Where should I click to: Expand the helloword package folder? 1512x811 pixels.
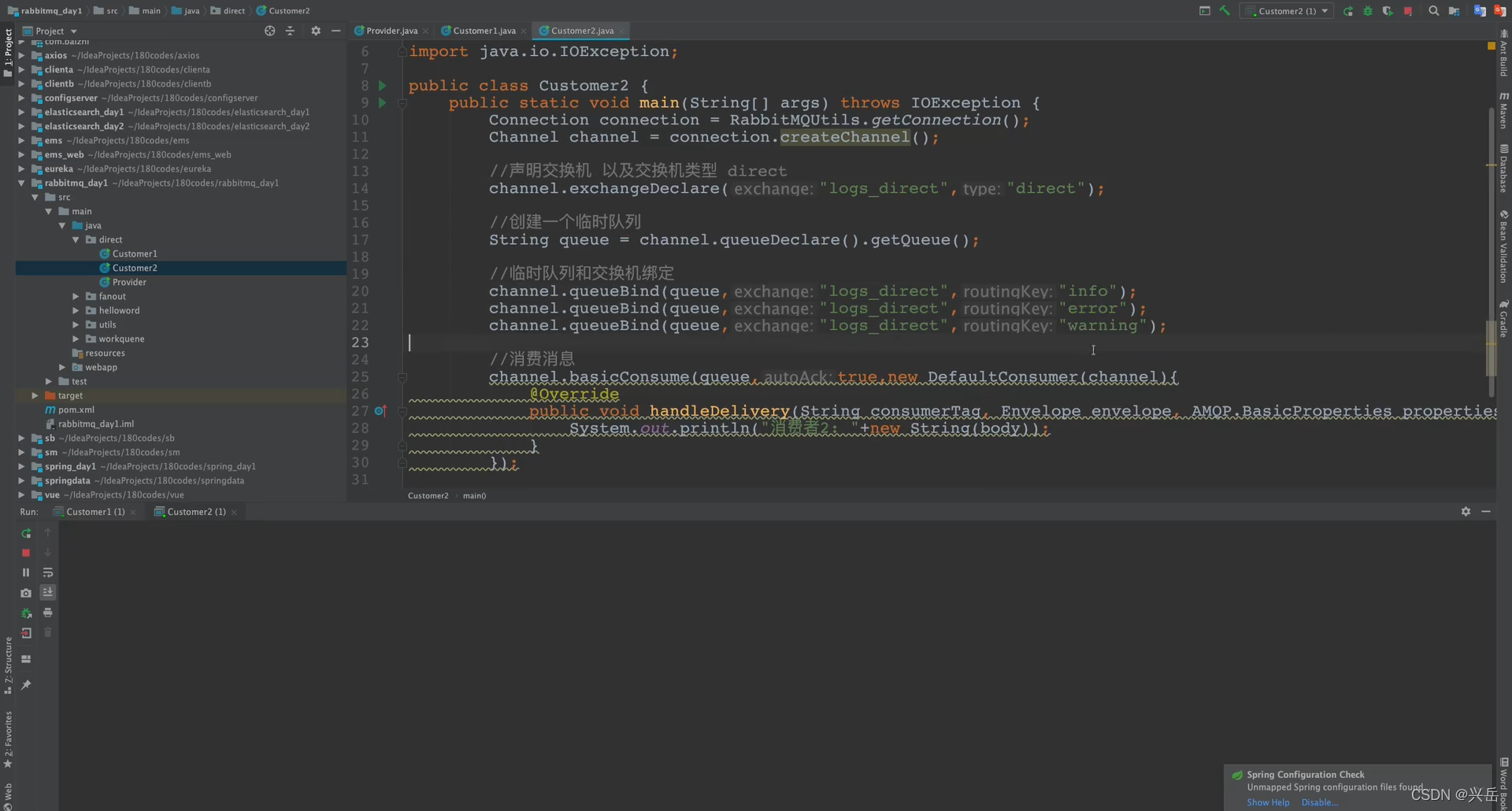[x=76, y=310]
